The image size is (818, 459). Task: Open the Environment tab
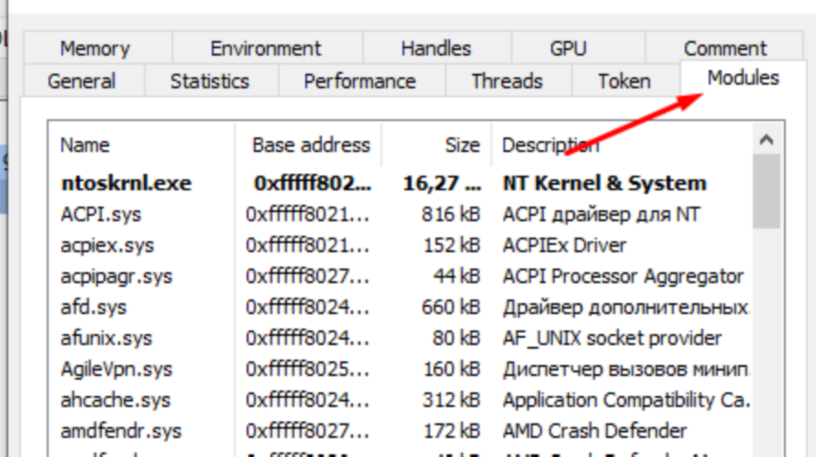click(x=265, y=48)
